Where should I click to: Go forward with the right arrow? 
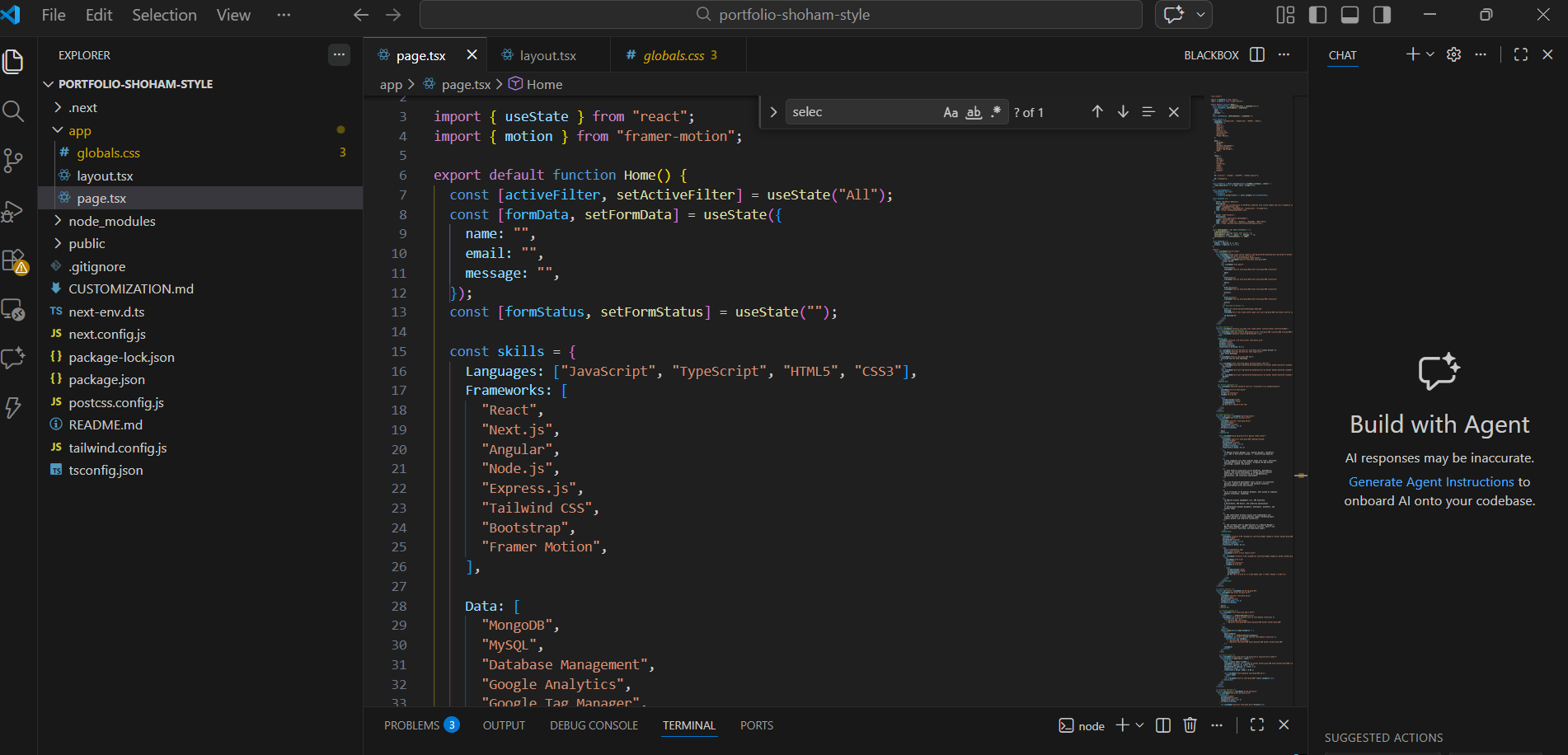point(393,15)
